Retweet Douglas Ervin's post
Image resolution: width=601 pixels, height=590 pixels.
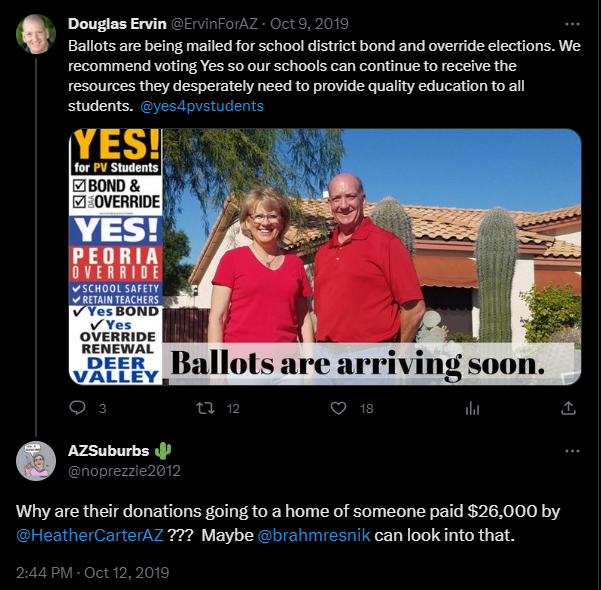tap(205, 408)
